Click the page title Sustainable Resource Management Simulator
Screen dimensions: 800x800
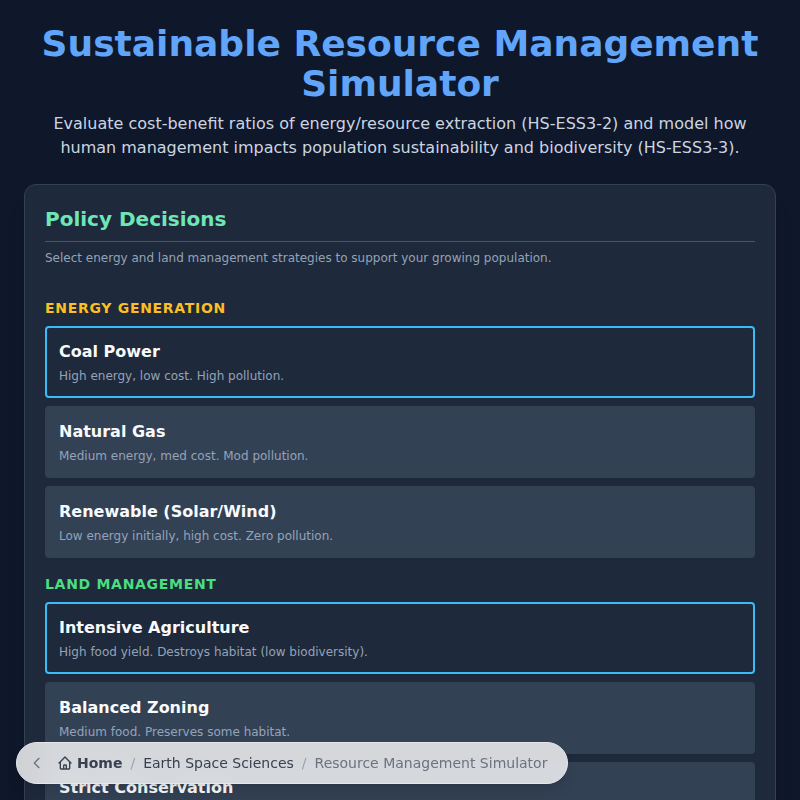pyautogui.click(x=400, y=63)
